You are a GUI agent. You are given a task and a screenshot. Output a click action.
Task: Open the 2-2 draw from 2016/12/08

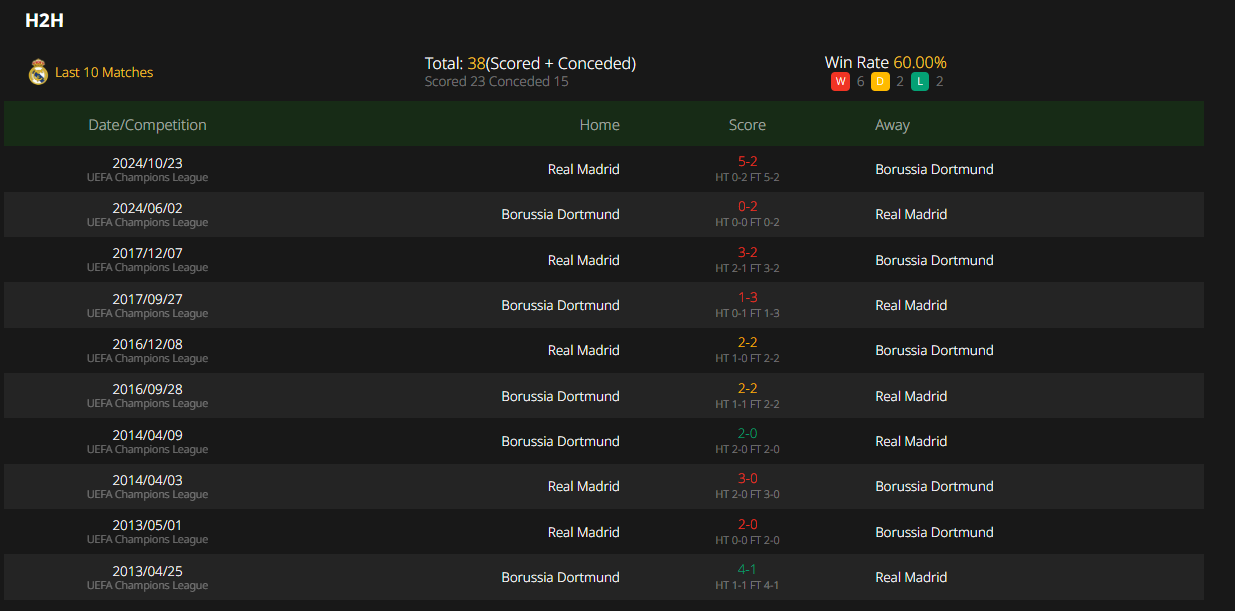(747, 342)
